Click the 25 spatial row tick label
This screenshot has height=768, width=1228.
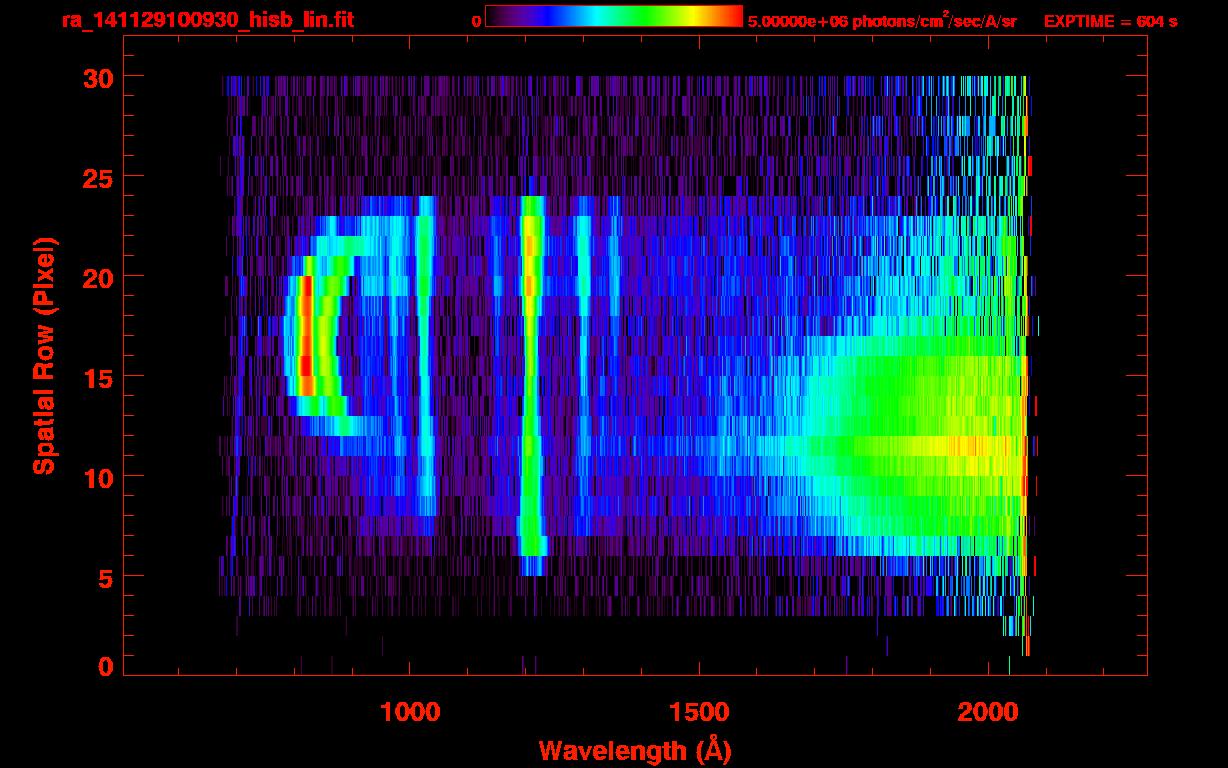pos(99,177)
